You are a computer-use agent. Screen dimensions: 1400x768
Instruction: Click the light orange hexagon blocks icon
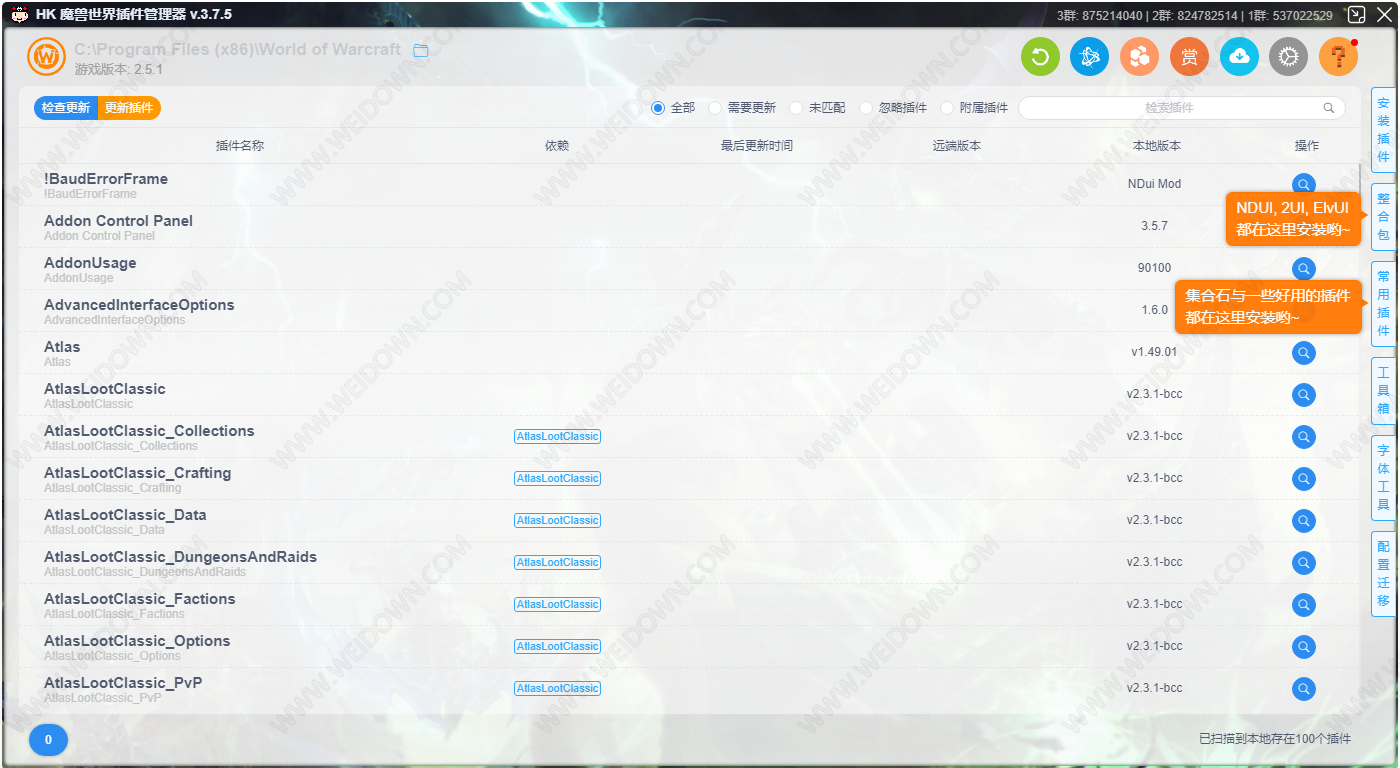[x=1139, y=57]
